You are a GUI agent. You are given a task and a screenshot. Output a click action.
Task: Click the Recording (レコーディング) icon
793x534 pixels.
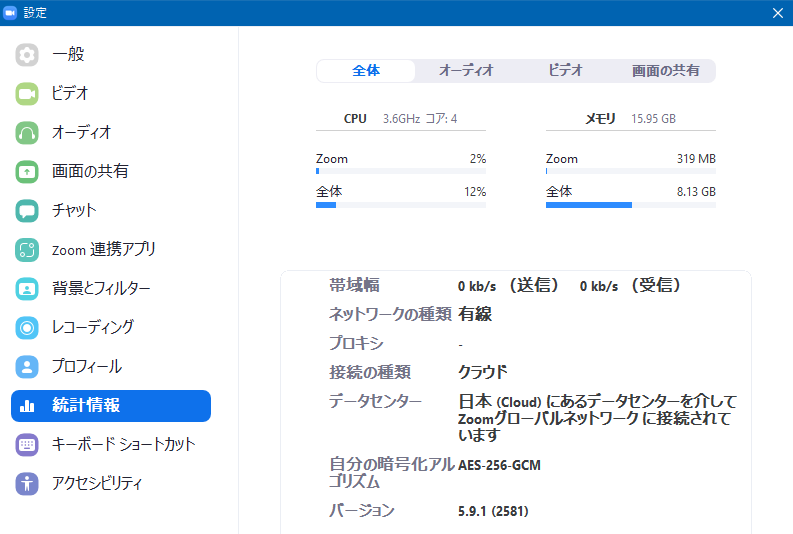point(27,328)
